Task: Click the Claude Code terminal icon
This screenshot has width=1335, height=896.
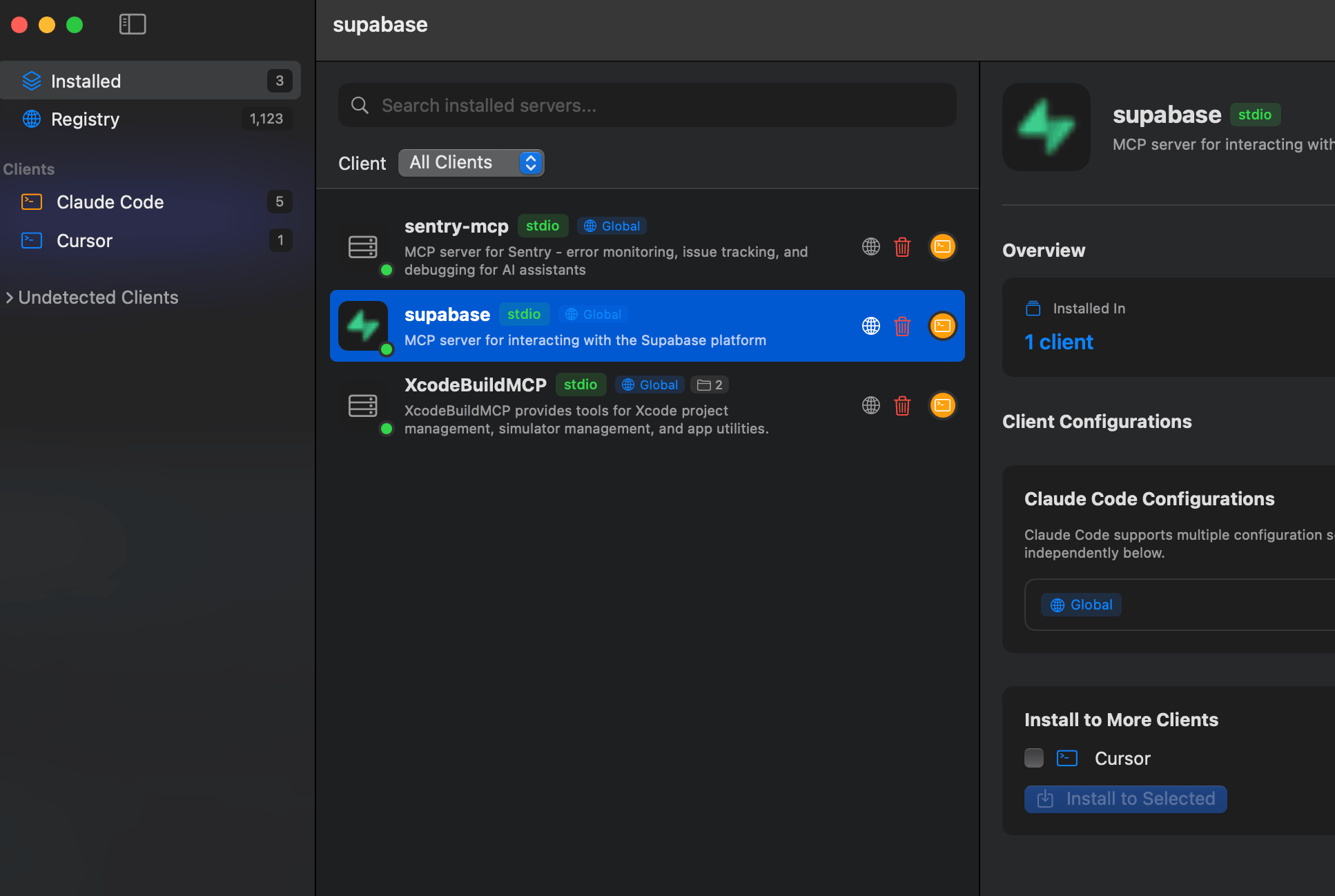Action: [31, 202]
